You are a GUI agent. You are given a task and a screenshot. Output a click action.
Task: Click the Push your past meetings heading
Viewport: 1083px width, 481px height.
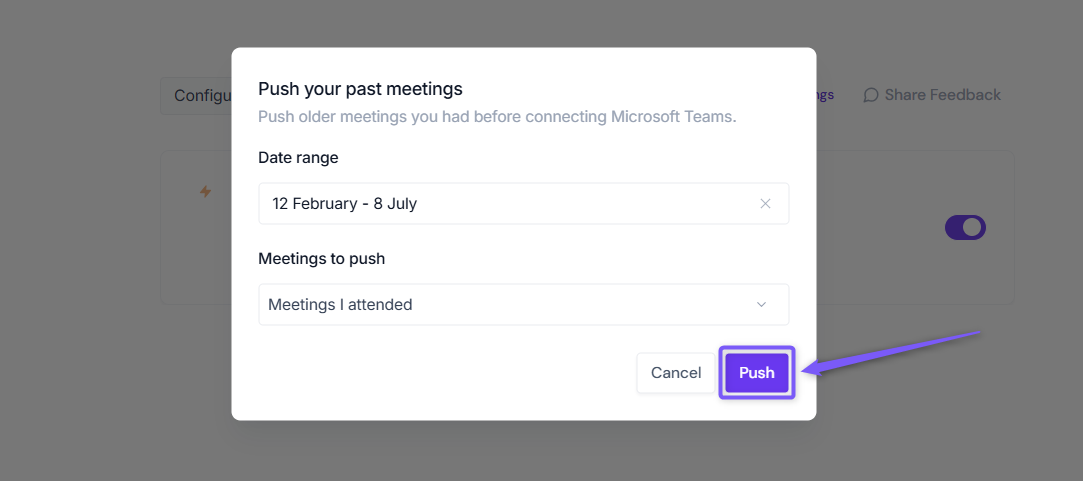point(360,88)
